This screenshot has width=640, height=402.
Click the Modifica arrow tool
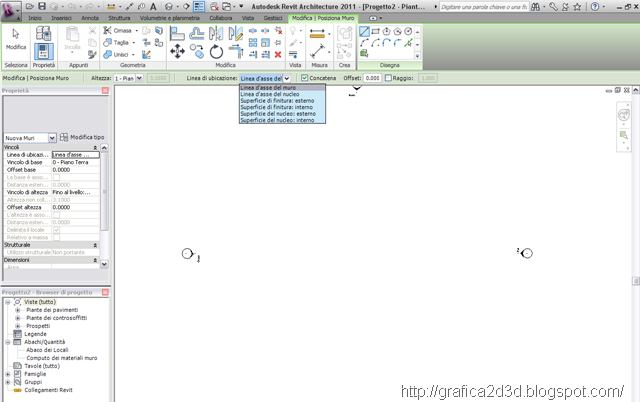(x=16, y=40)
